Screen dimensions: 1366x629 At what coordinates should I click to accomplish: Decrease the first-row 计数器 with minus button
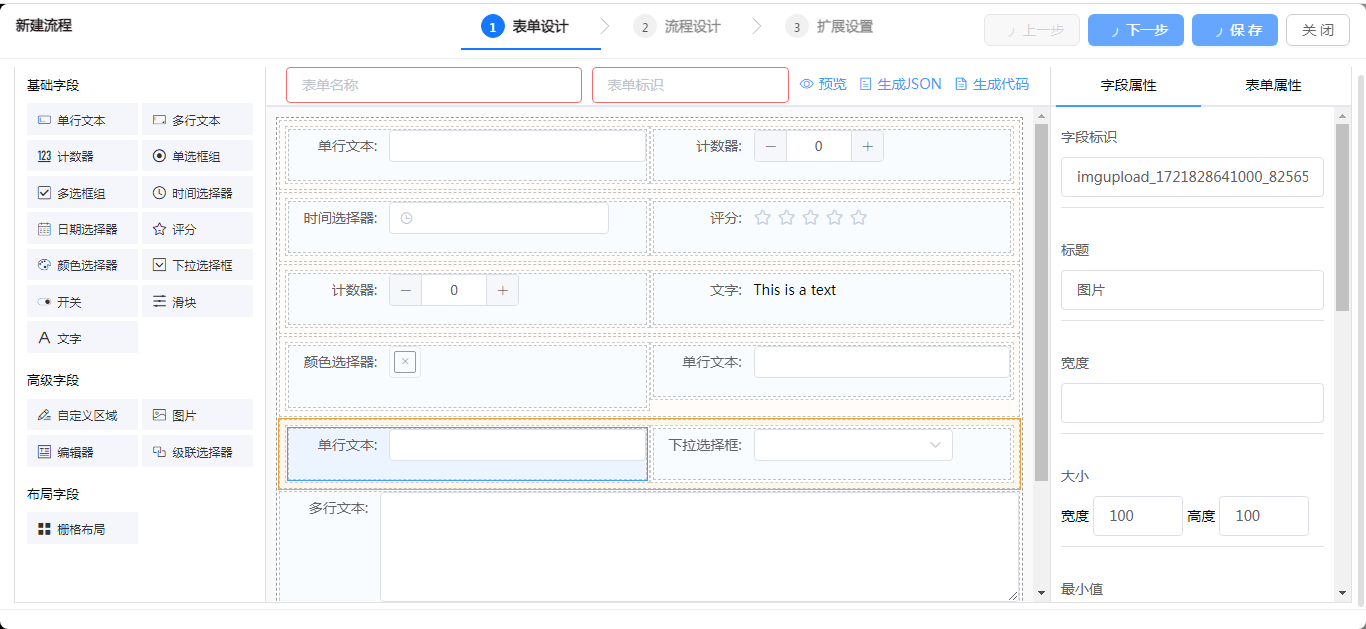click(x=770, y=146)
